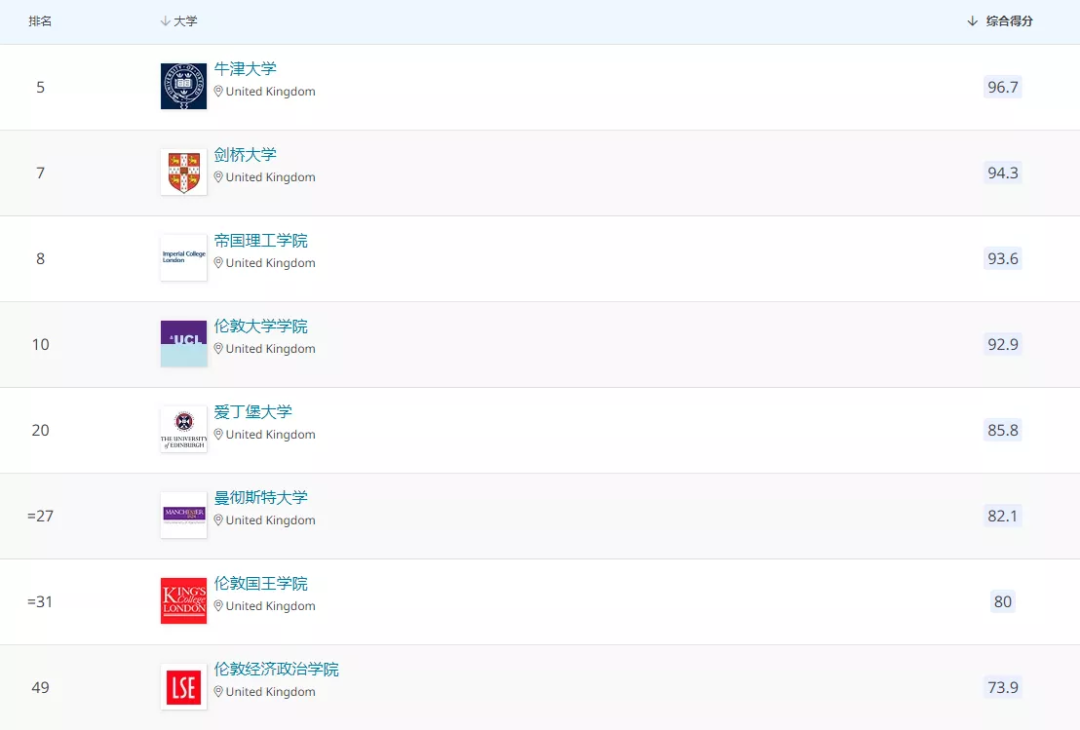Open the 帝国理工学院 link
This screenshot has height=730, width=1080.
tap(261, 240)
